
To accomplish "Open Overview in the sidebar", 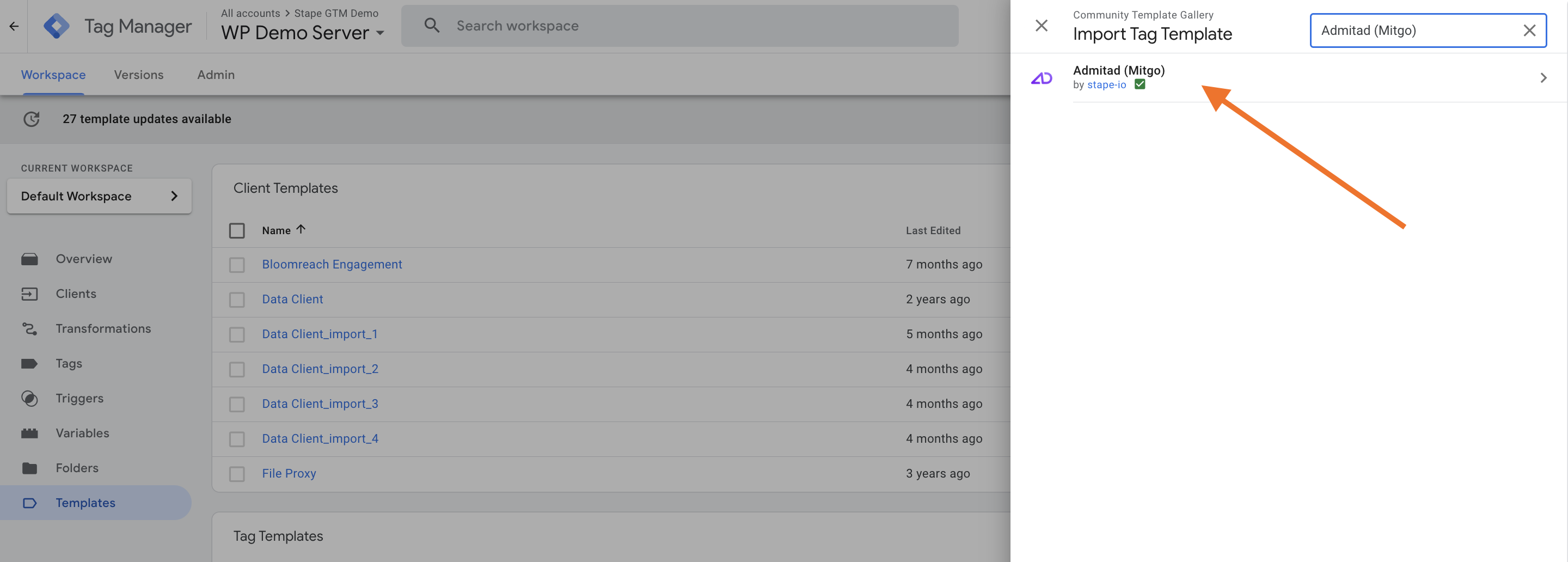I will tap(84, 259).
